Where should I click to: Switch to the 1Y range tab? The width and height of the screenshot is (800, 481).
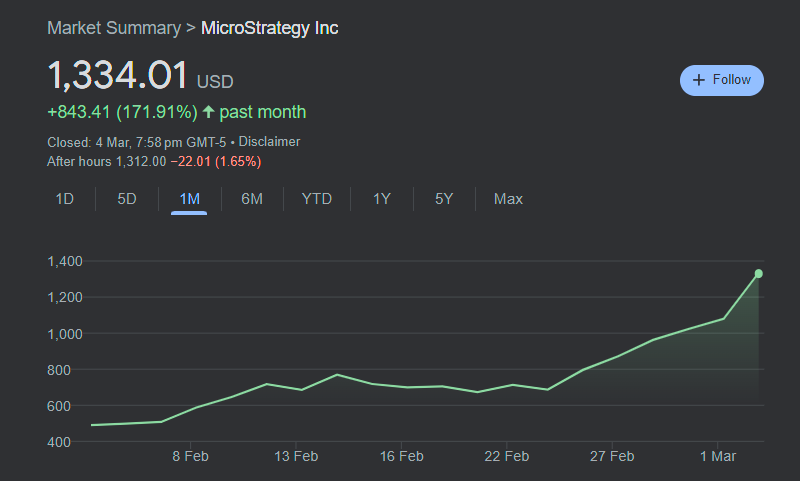[x=382, y=199]
